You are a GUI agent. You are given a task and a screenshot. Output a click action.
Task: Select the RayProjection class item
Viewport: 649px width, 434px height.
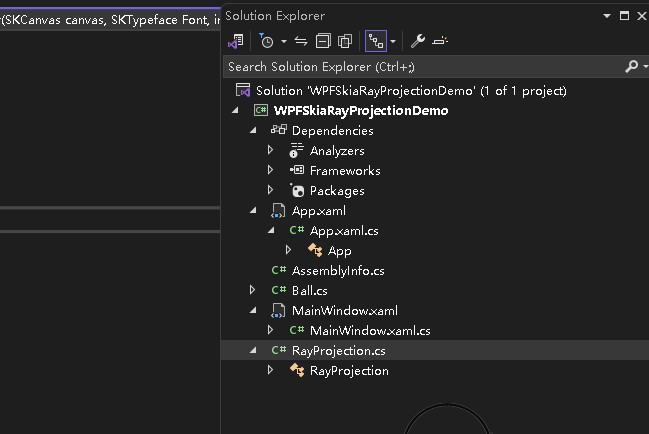[349, 371]
